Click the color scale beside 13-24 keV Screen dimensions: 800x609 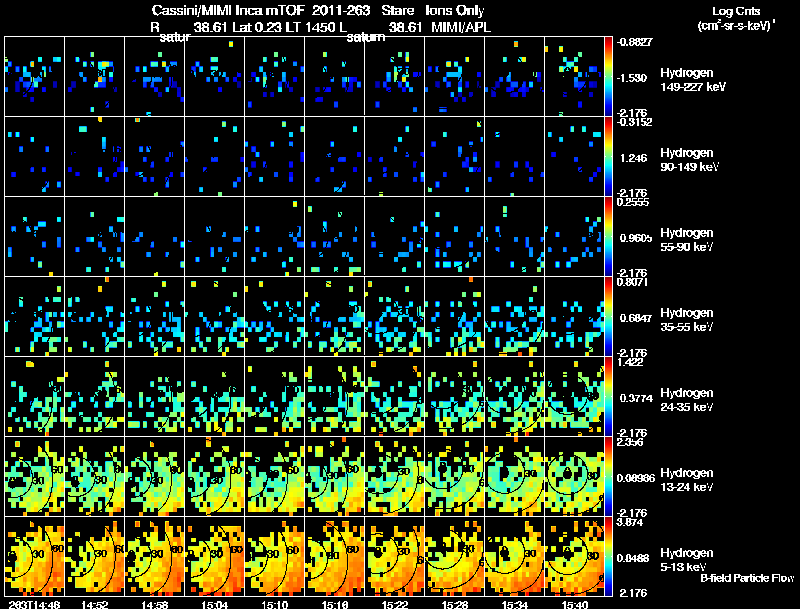tap(609, 476)
